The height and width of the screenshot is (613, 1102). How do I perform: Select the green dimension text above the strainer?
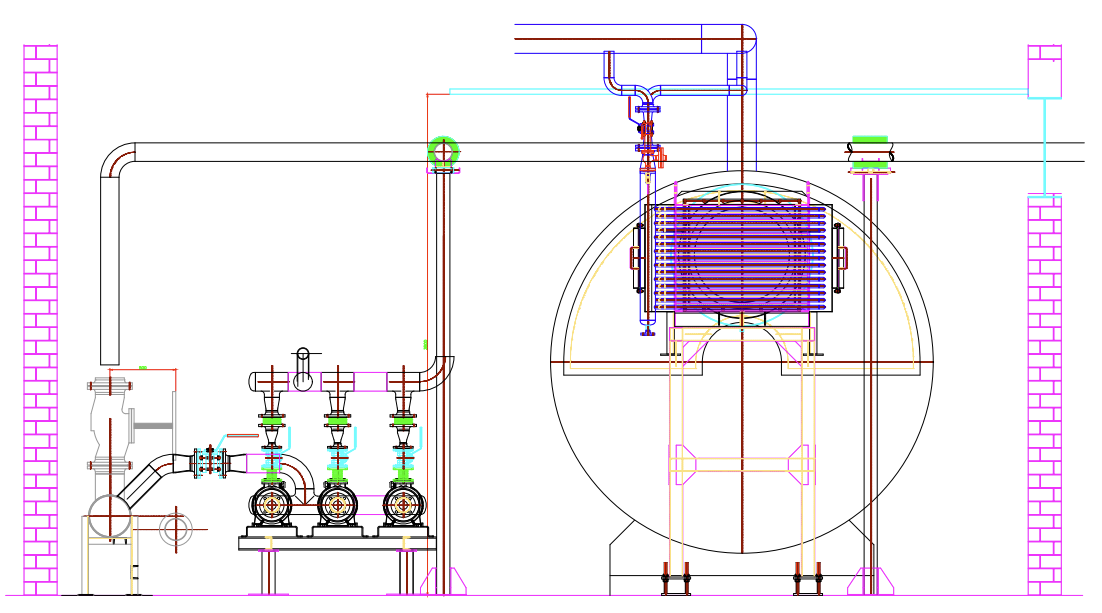click(143, 367)
